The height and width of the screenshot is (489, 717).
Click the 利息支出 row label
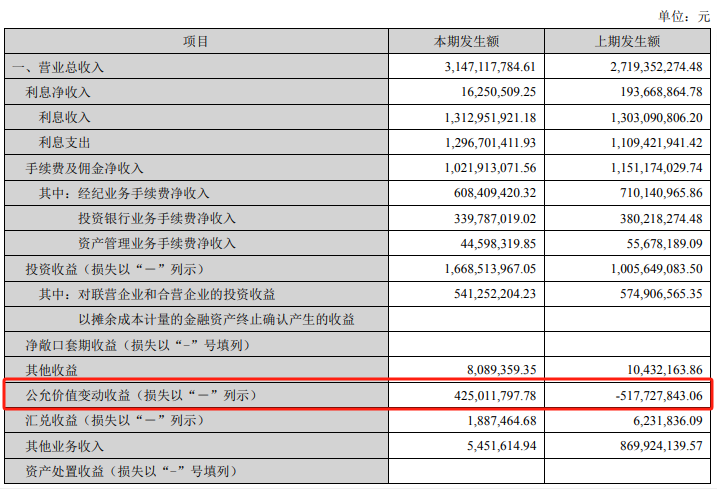point(64,143)
